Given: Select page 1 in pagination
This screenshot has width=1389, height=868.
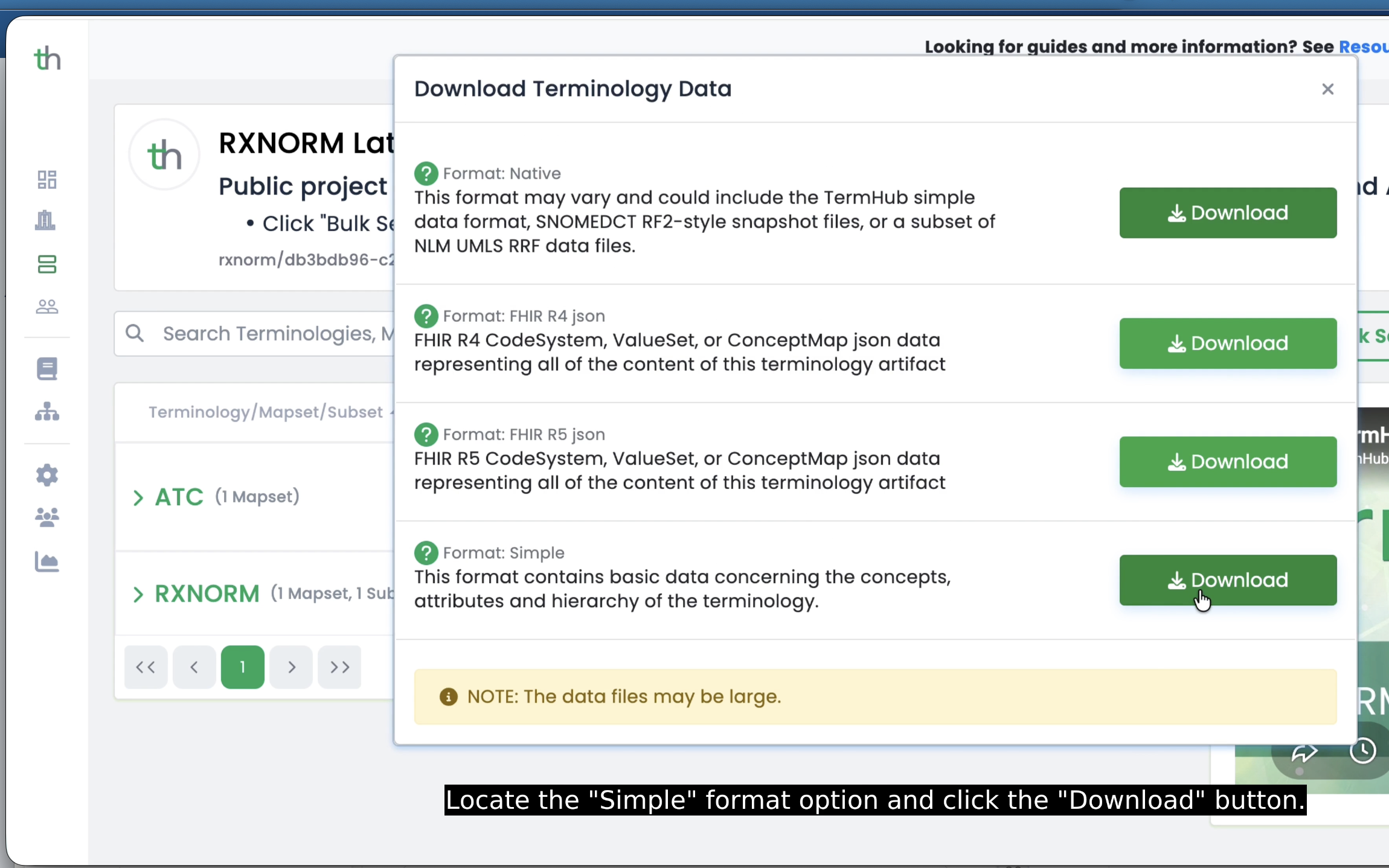Looking at the screenshot, I should point(243,667).
